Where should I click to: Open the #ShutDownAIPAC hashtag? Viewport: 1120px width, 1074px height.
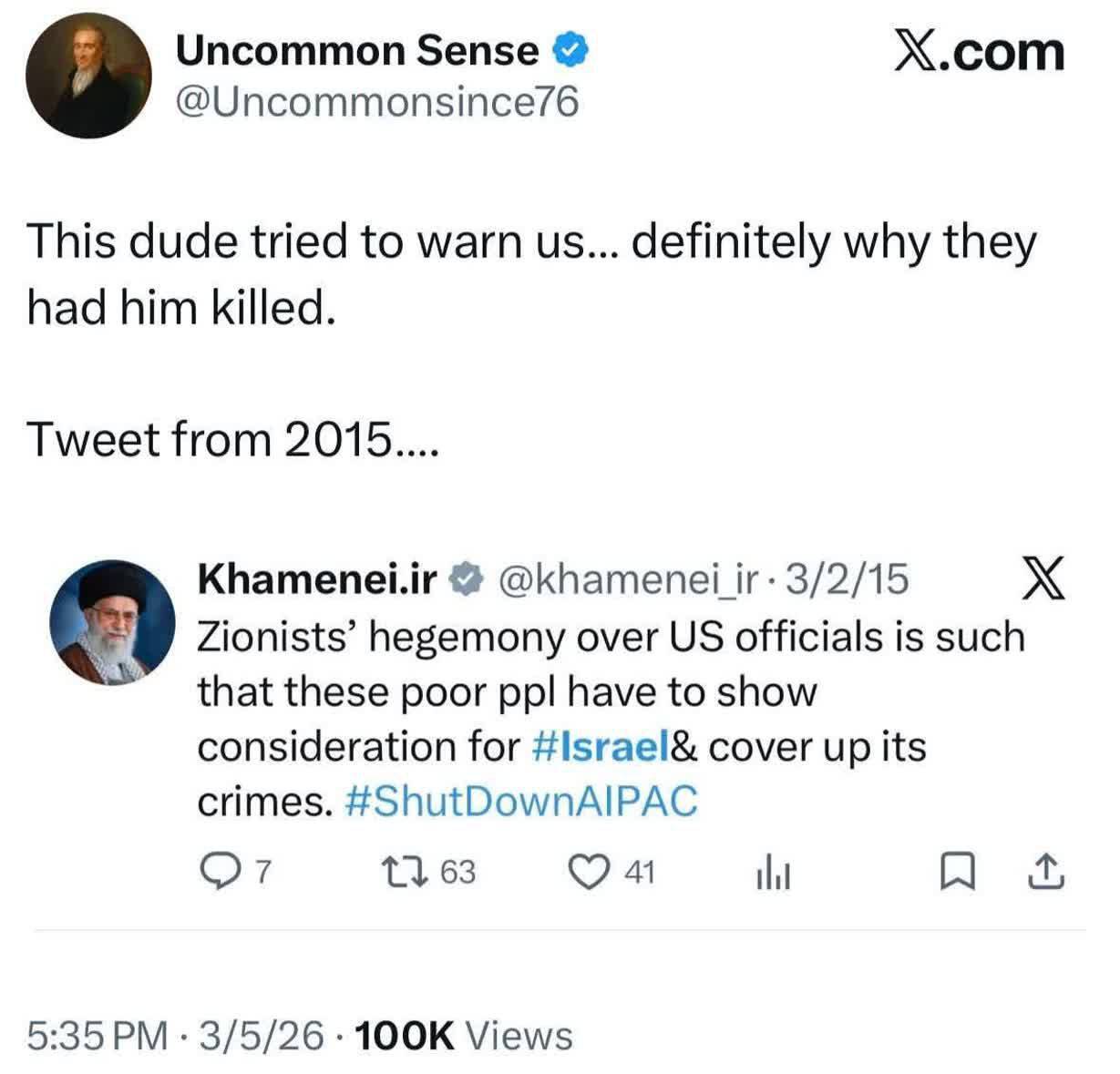pos(522,803)
